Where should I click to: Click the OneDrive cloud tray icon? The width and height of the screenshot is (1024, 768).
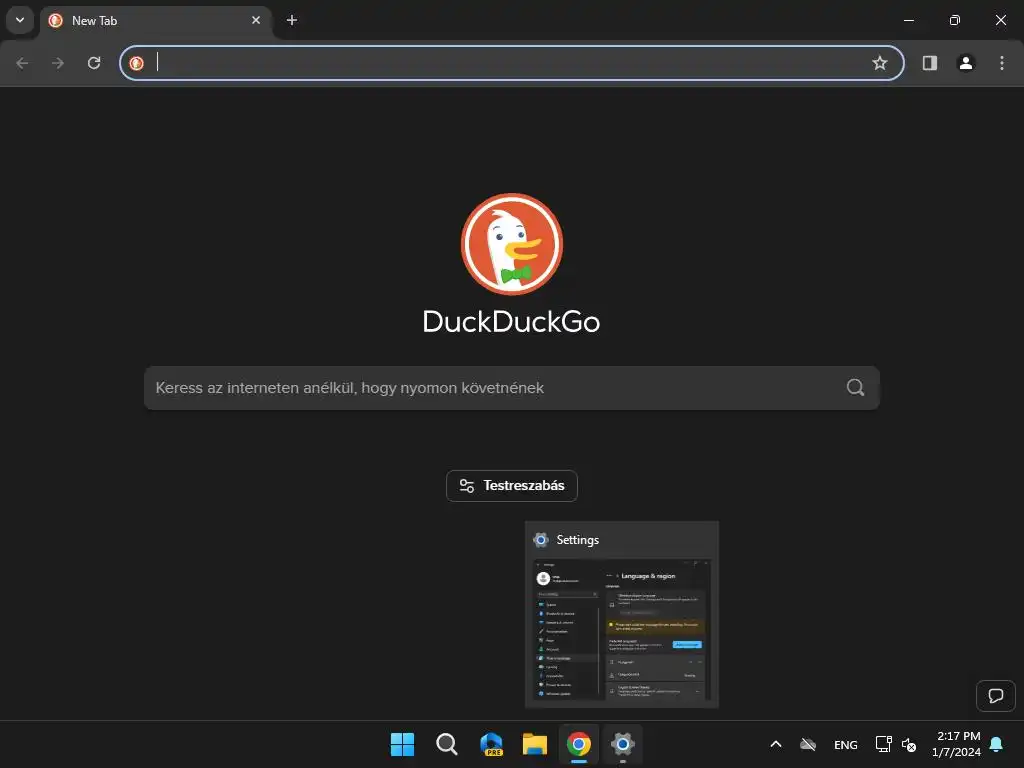[808, 744]
